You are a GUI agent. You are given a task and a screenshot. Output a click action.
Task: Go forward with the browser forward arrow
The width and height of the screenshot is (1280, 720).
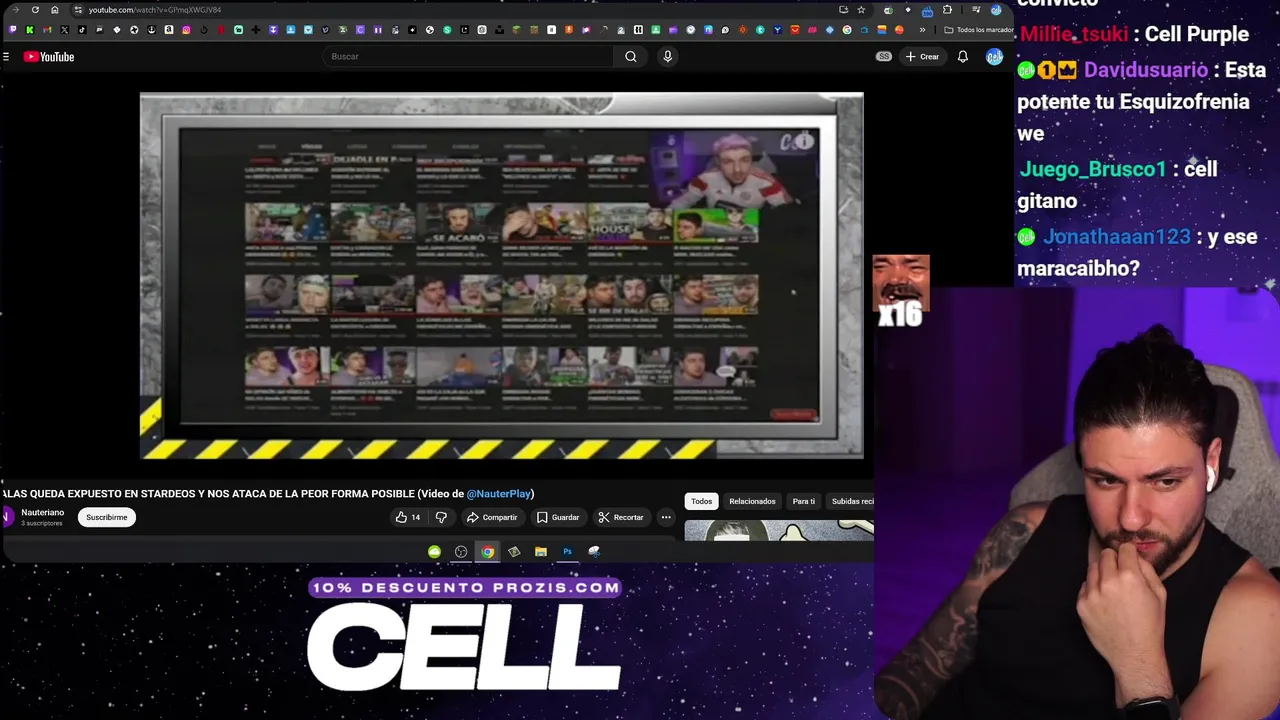tap(16, 10)
